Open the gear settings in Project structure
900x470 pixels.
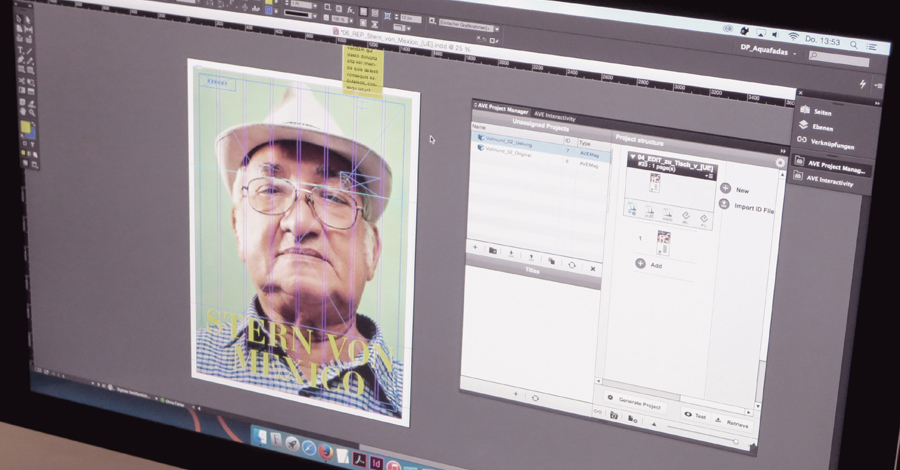(779, 162)
